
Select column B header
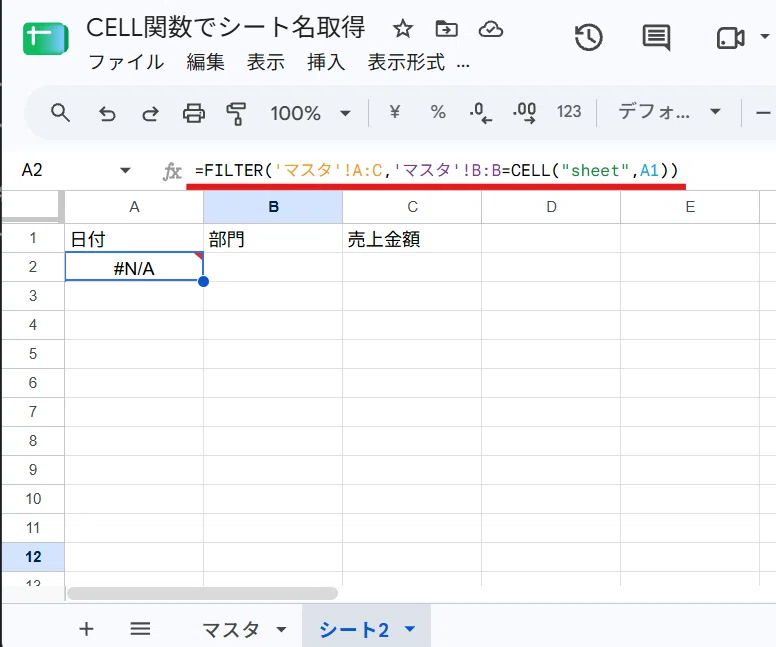[273, 207]
